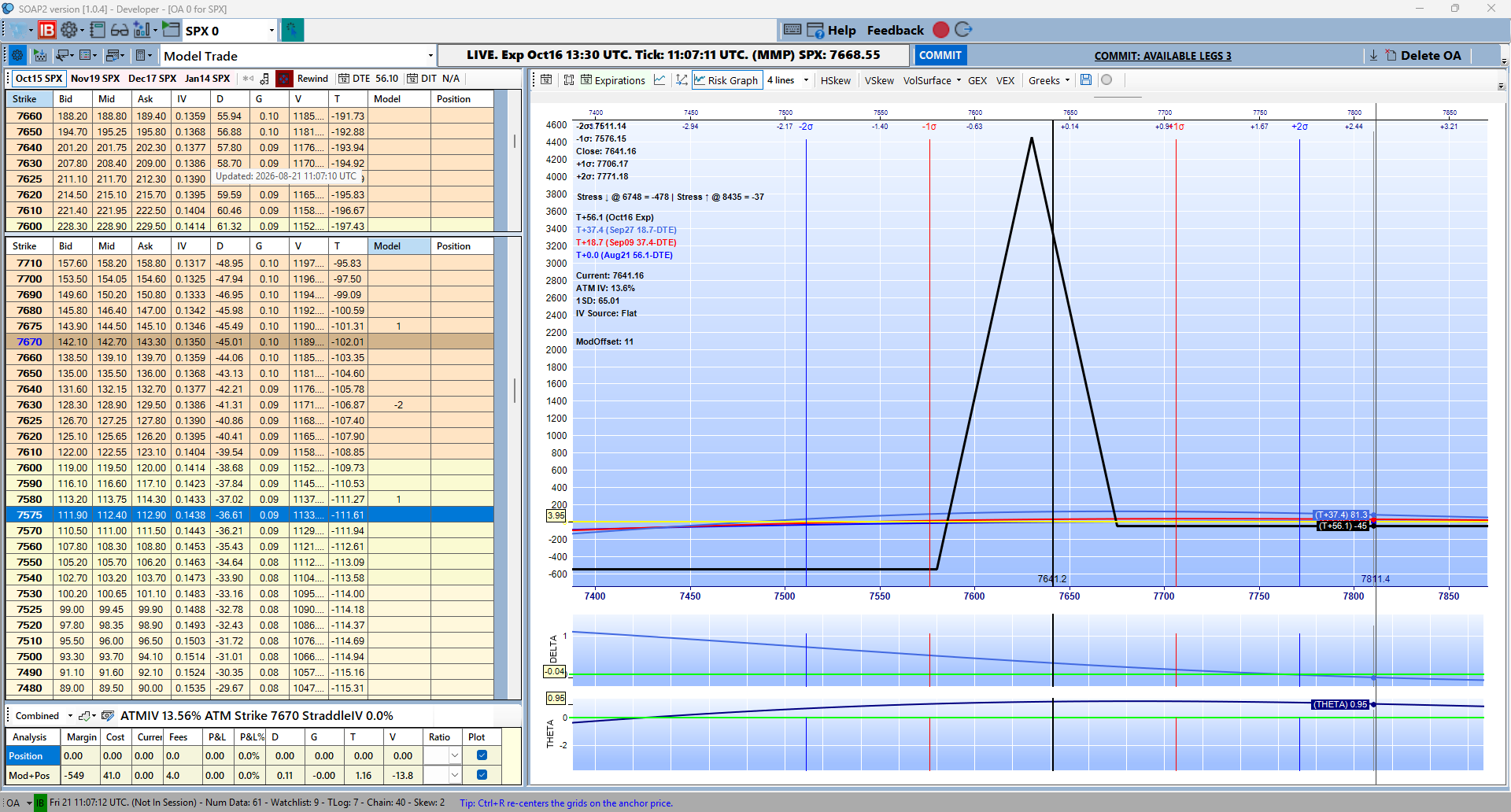Click the circular arrow logout icon

click(x=963, y=30)
